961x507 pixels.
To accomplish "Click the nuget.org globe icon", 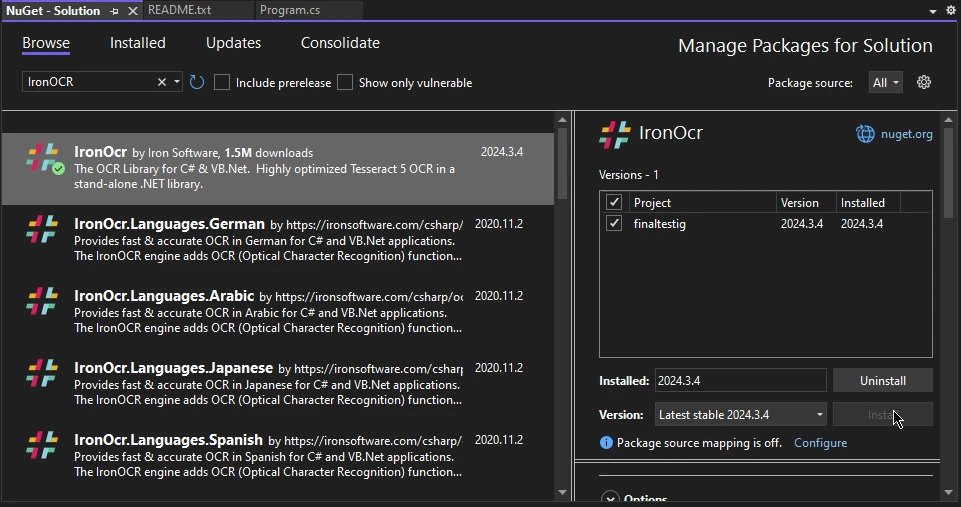I will point(865,134).
